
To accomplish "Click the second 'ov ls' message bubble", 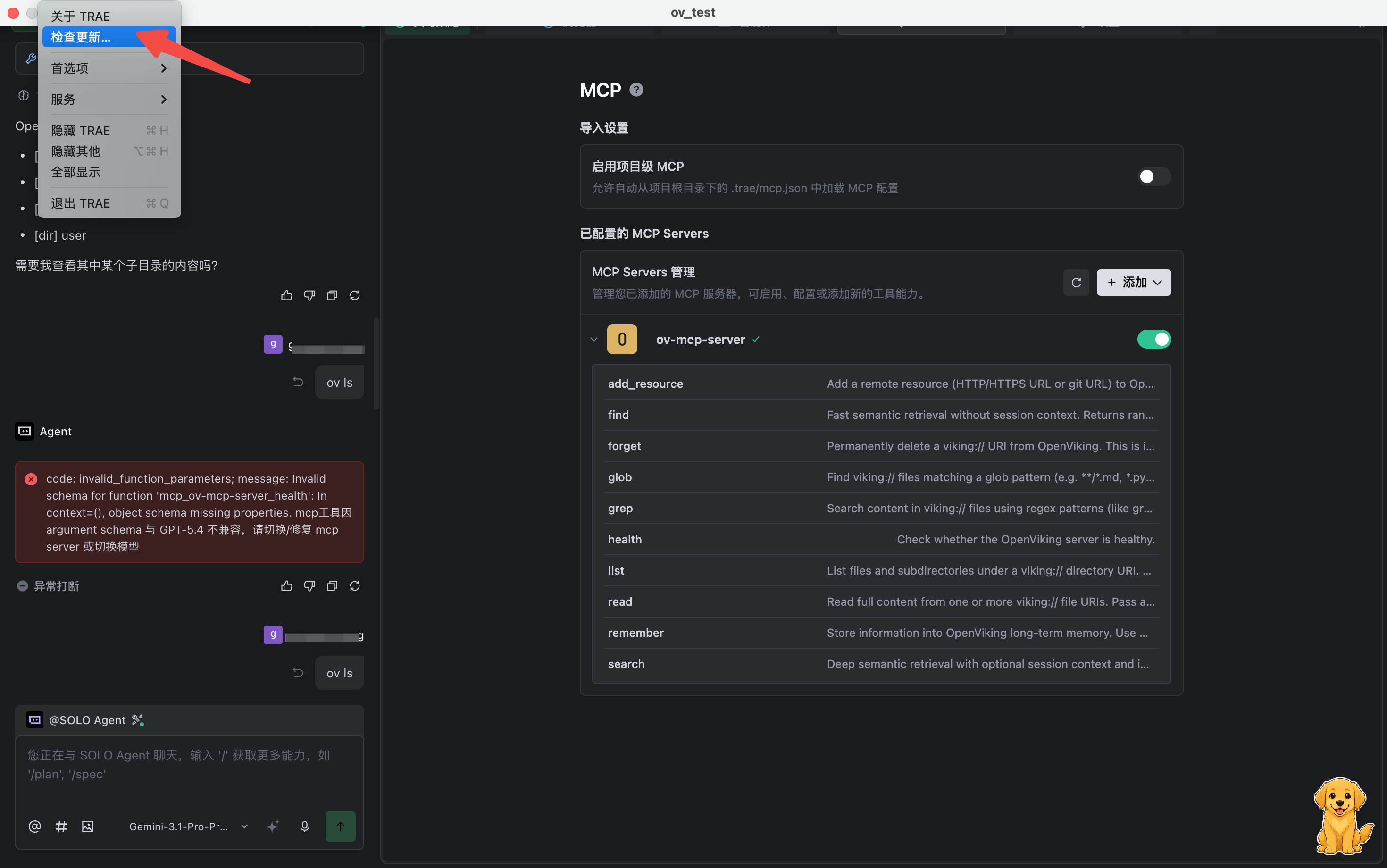I will [339, 673].
